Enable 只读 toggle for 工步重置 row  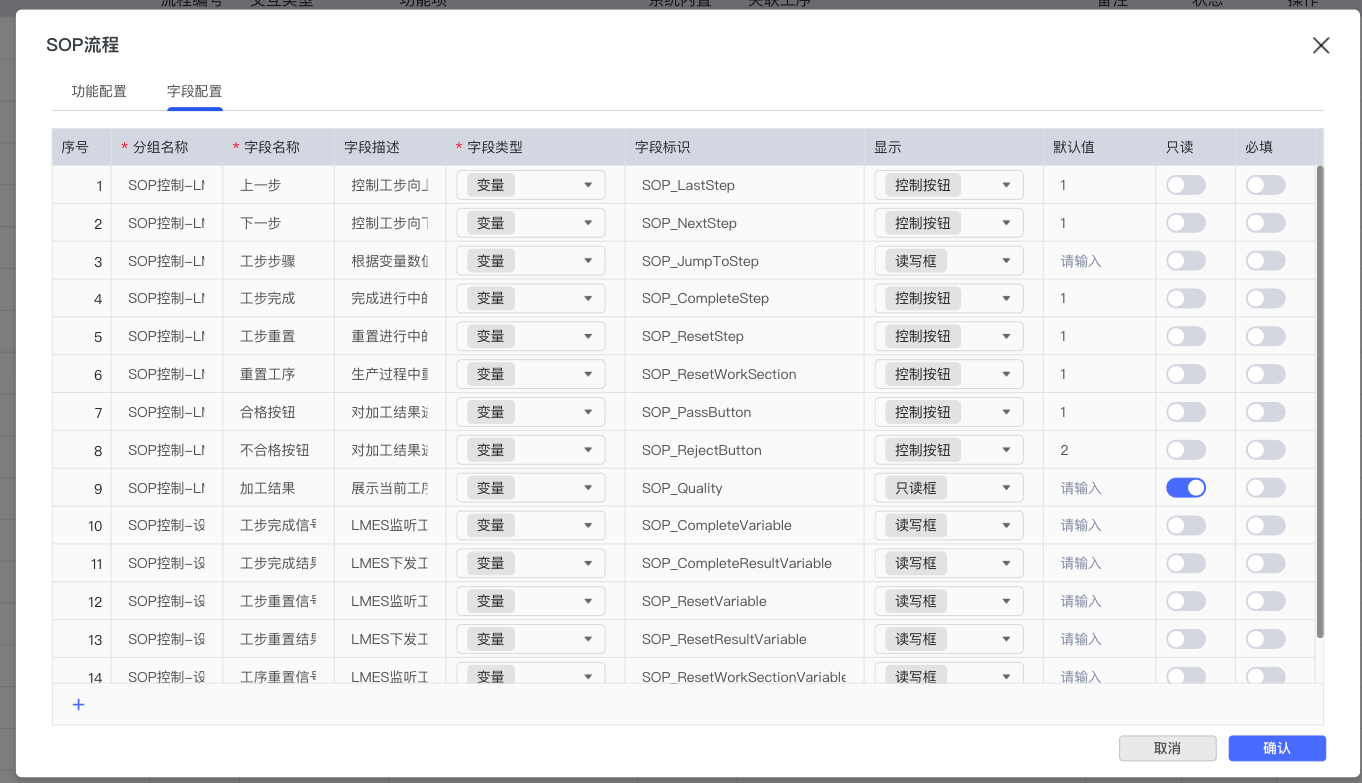(x=1185, y=336)
